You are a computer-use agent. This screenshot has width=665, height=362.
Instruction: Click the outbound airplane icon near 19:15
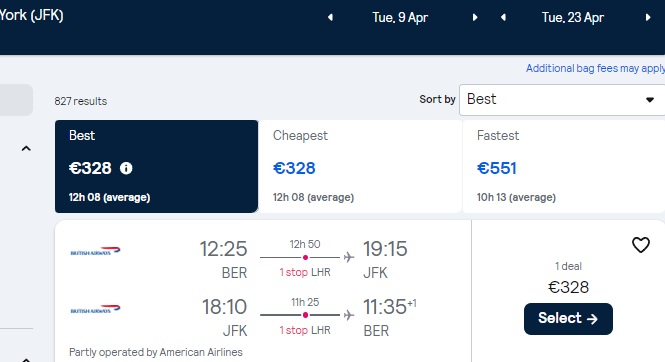pos(349,257)
